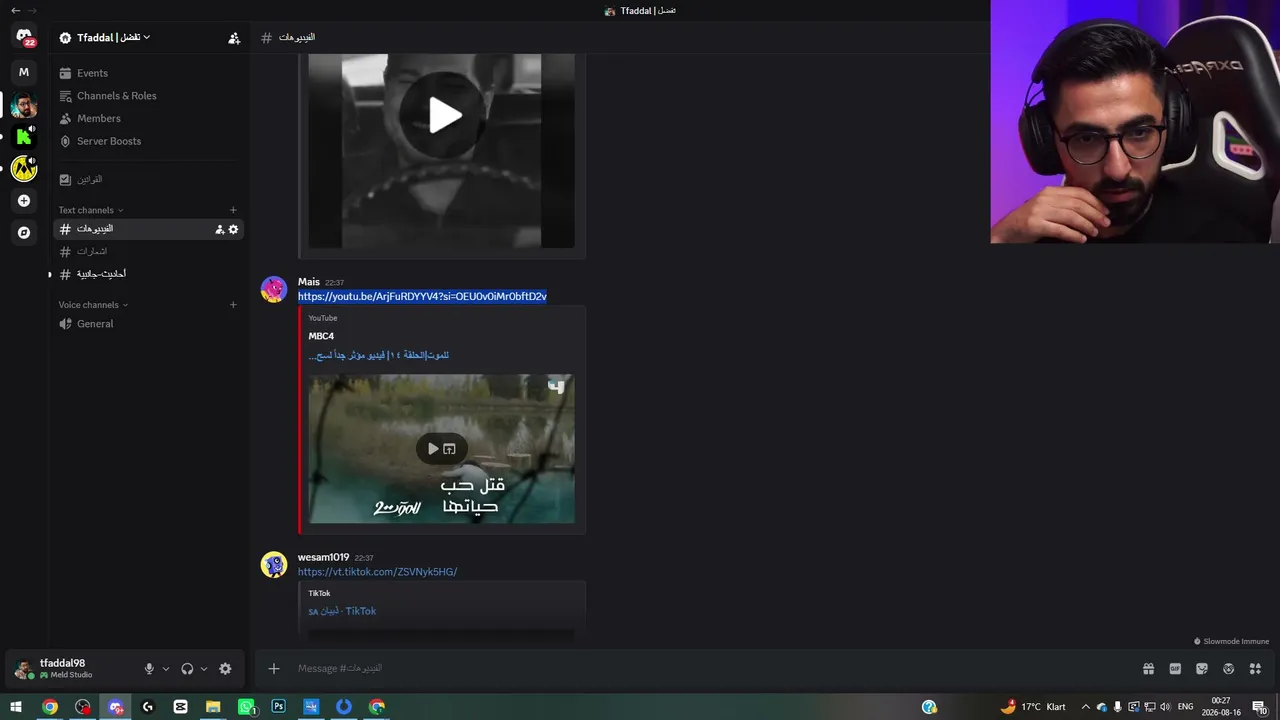This screenshot has height=720, width=1280.
Task: Open the 17°C Klart weather widget
Action: 1033,707
